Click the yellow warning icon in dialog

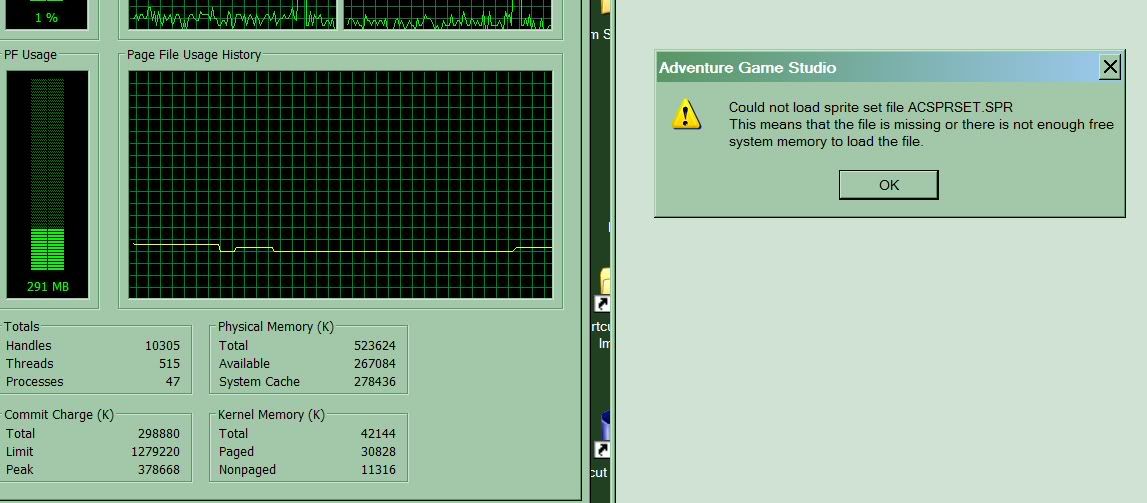click(686, 115)
